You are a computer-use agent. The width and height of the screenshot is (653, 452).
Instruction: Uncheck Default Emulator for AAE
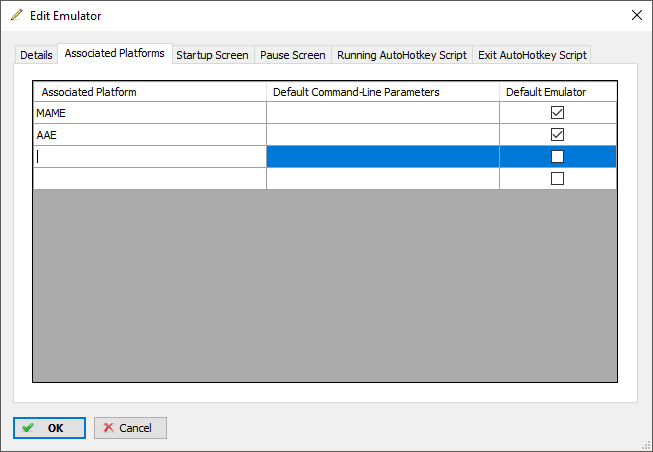pyautogui.click(x=557, y=135)
